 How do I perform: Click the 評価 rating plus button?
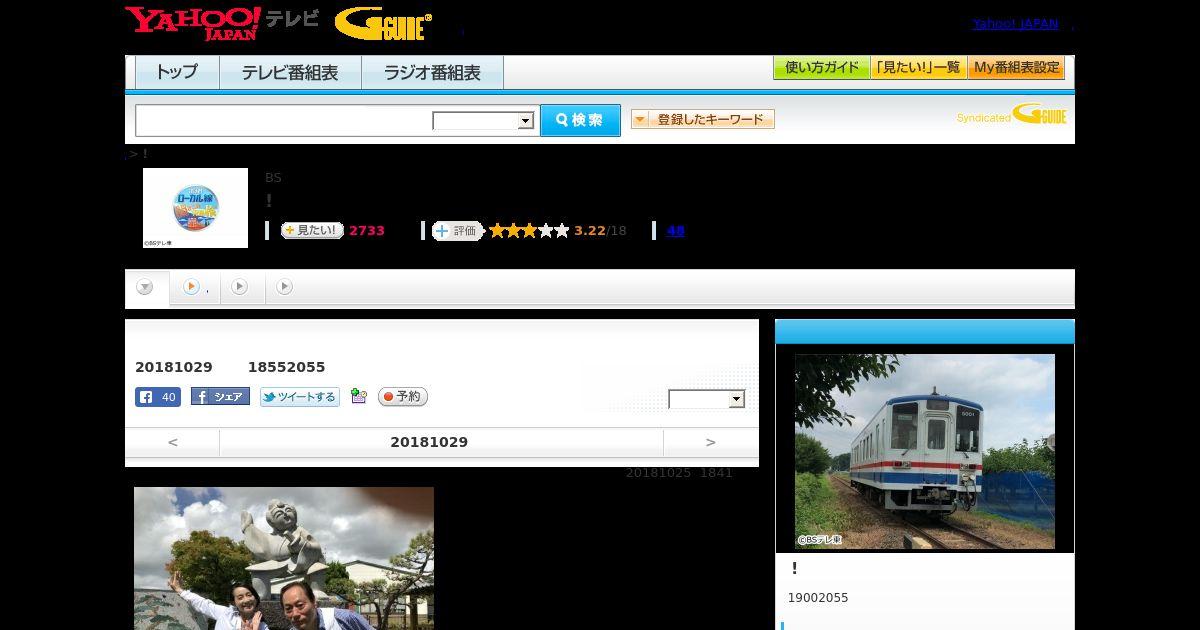(458, 231)
